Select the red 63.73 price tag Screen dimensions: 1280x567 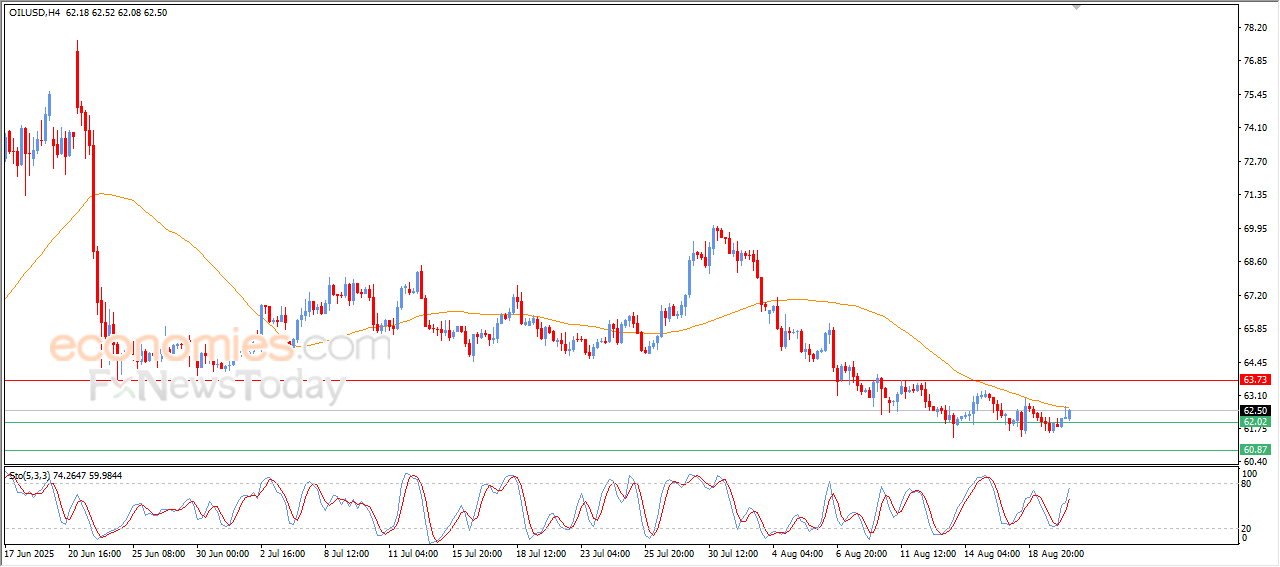tap(1255, 380)
